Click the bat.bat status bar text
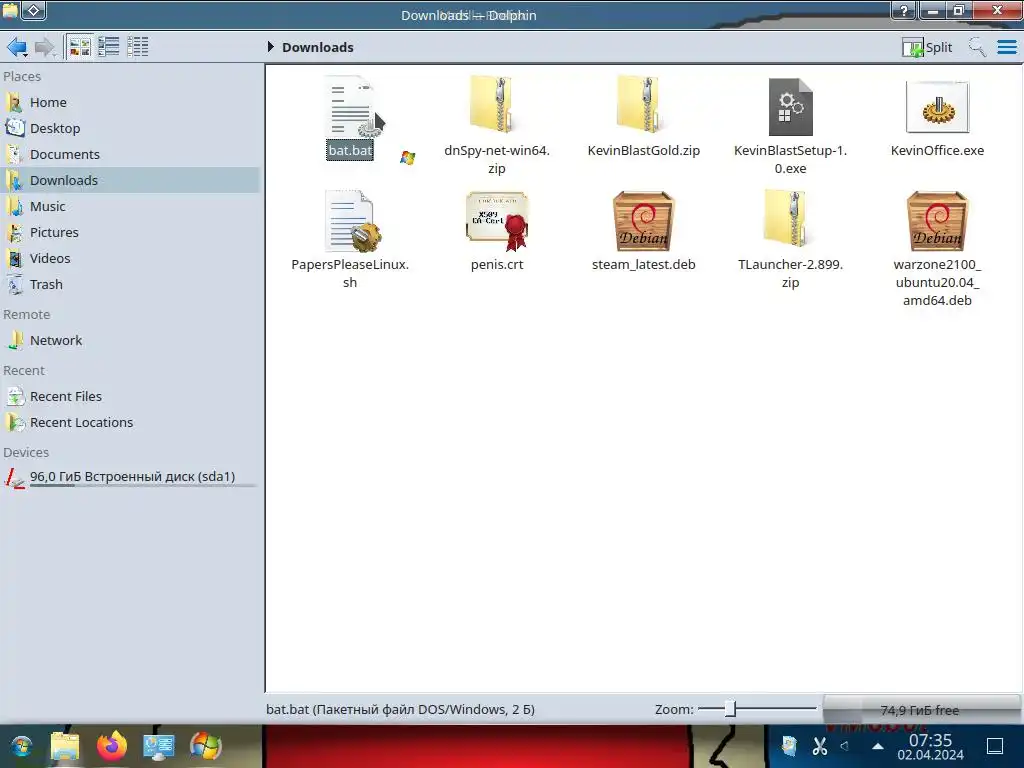 (400, 709)
